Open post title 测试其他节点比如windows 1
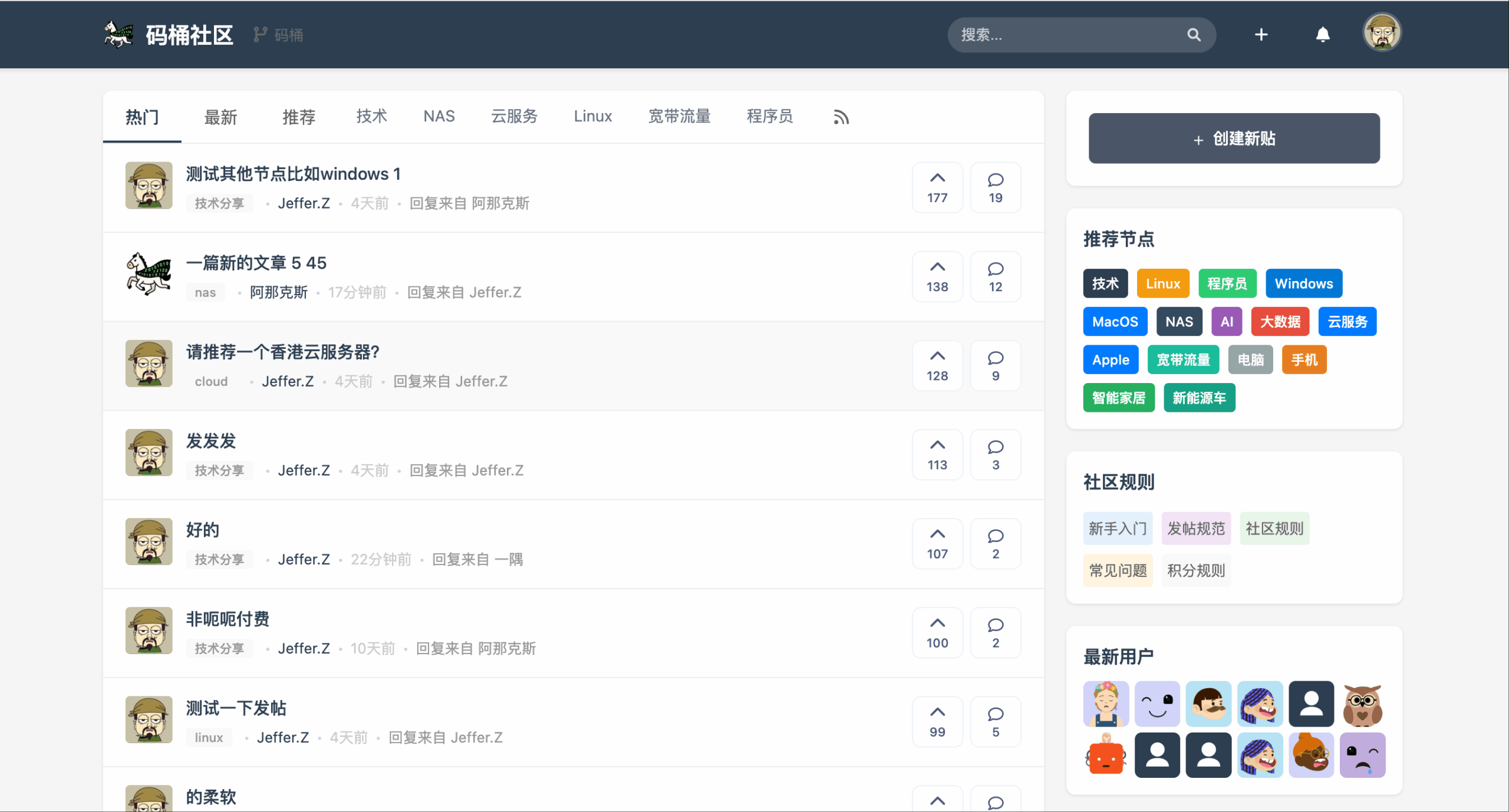1509x812 pixels. click(294, 174)
